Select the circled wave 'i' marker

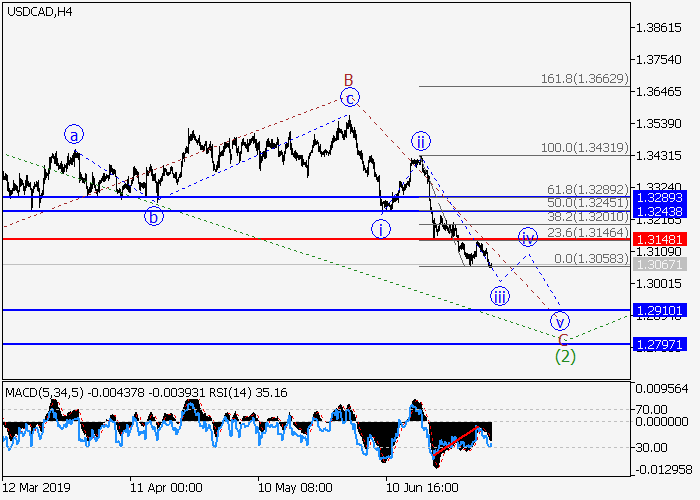click(x=381, y=229)
